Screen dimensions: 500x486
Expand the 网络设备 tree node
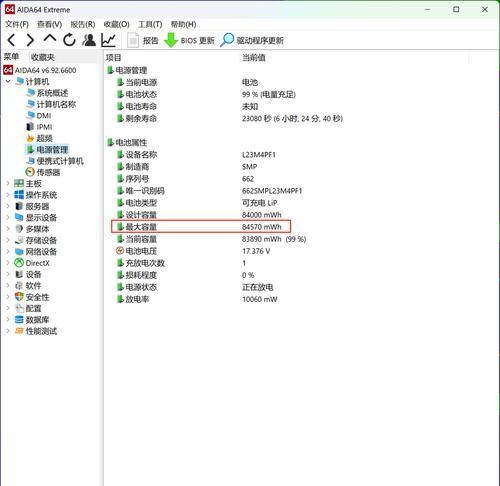(8, 251)
